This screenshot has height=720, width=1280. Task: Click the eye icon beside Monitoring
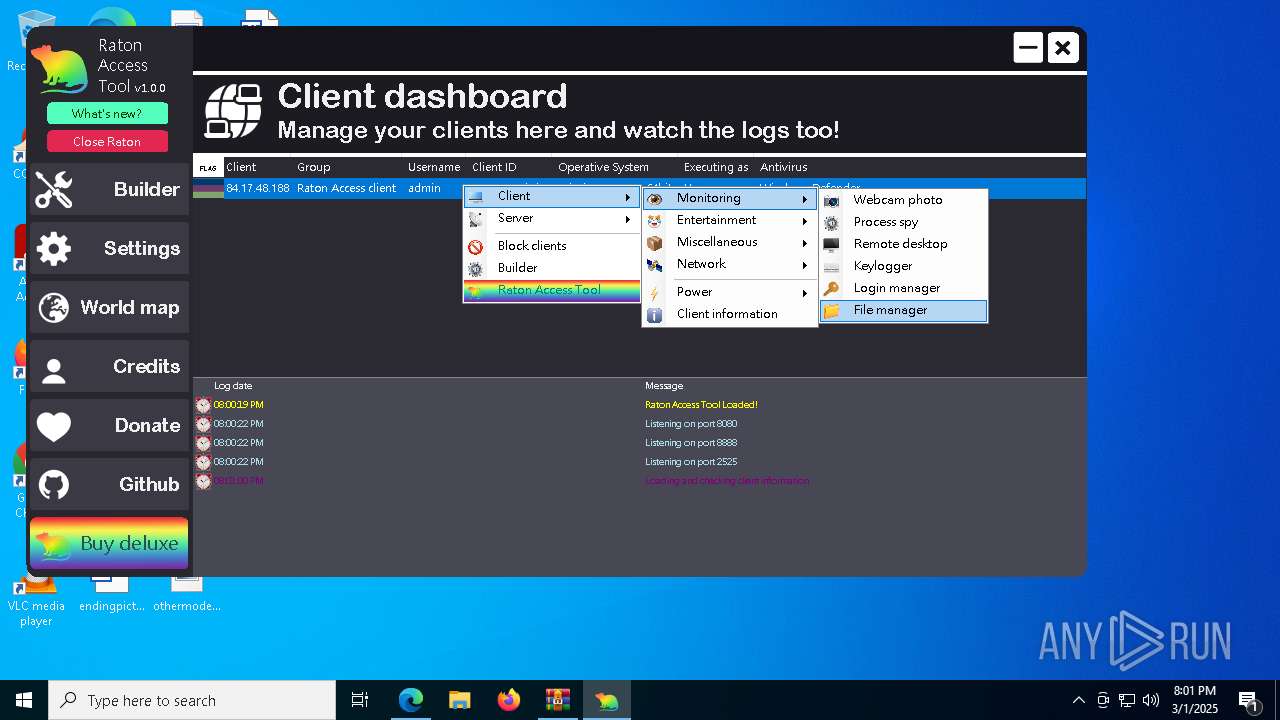654,198
